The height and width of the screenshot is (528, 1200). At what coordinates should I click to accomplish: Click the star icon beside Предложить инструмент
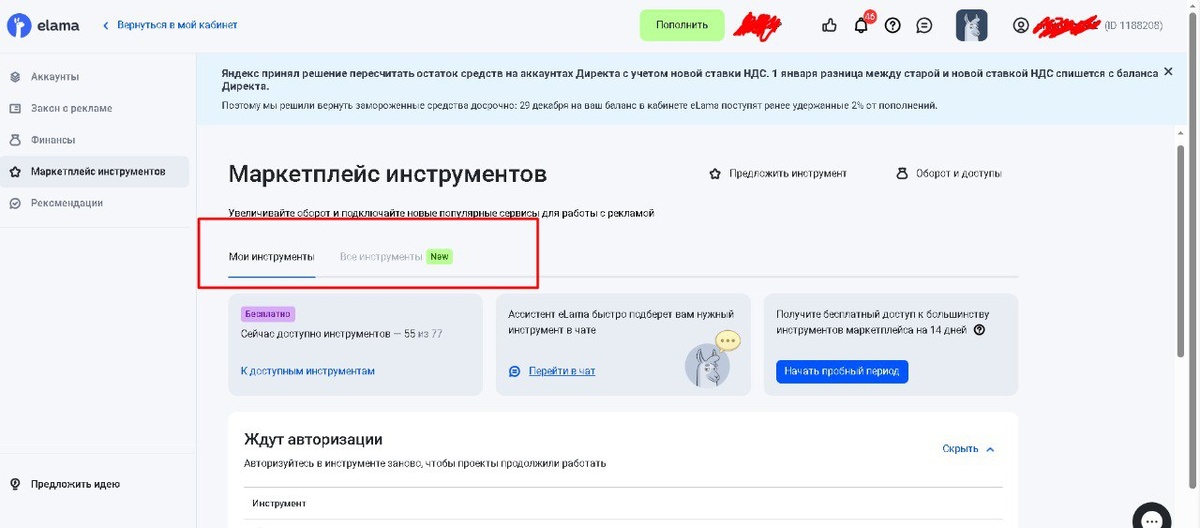[715, 173]
